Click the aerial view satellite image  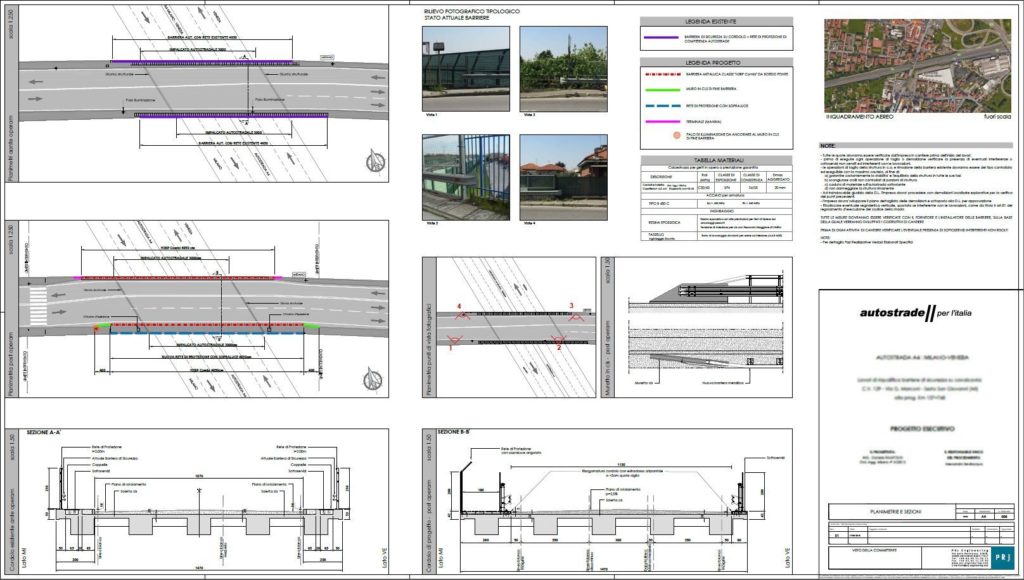918,64
